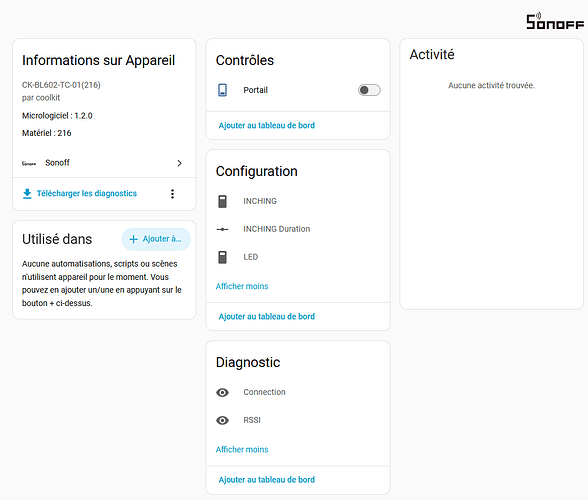Click the LED switch icon
This screenshot has height=500, width=588.
tap(222, 257)
